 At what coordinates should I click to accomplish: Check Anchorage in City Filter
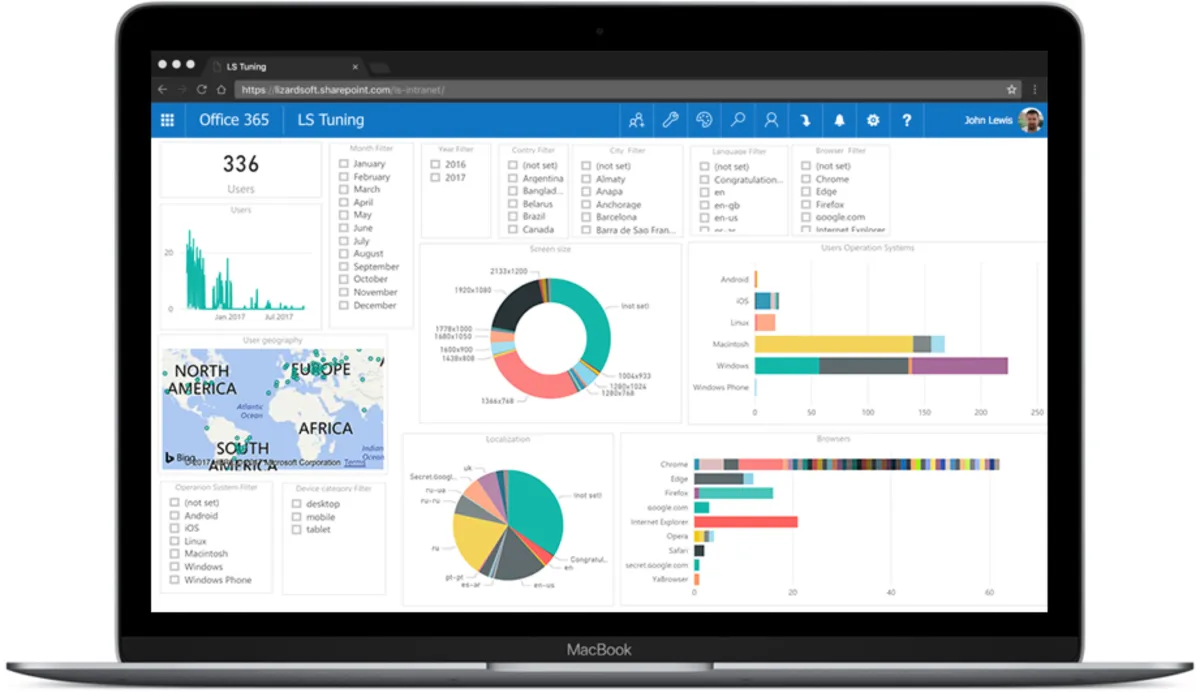click(x=587, y=204)
